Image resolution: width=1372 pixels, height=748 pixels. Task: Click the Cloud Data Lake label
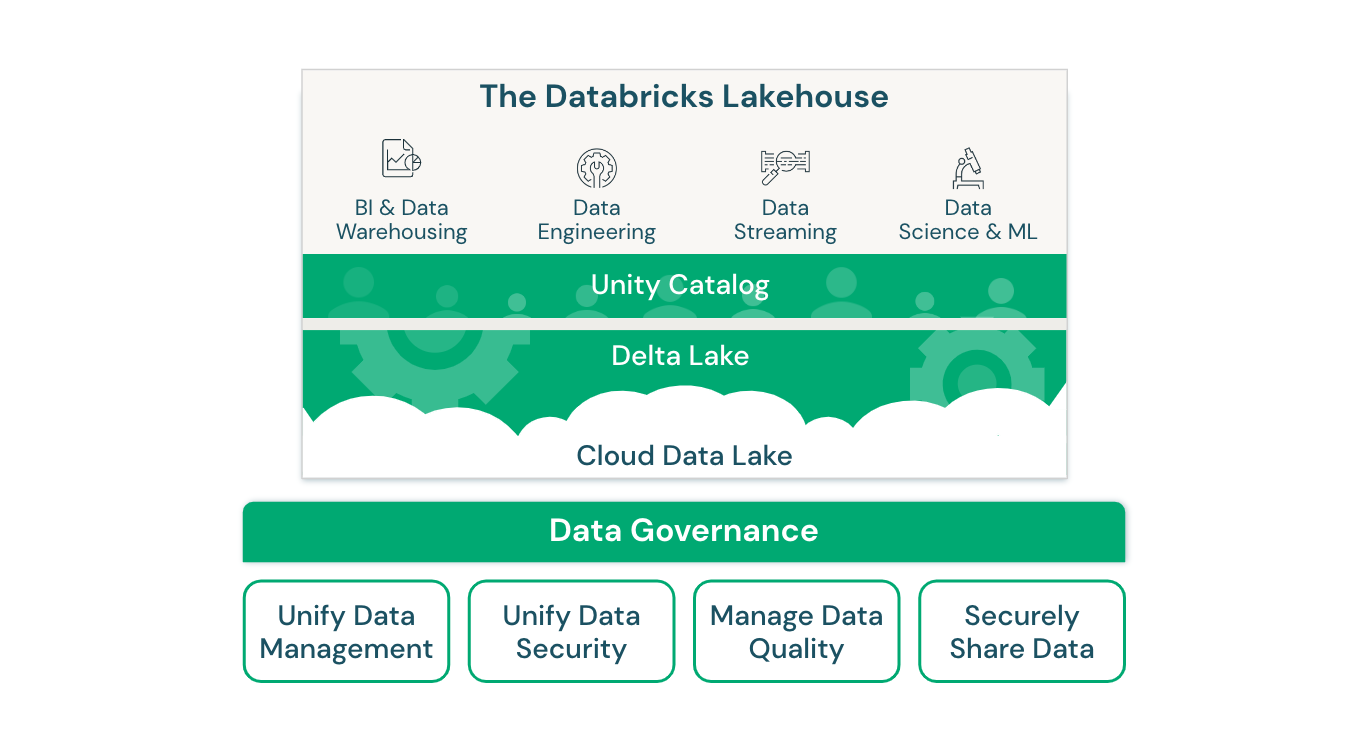coord(683,456)
